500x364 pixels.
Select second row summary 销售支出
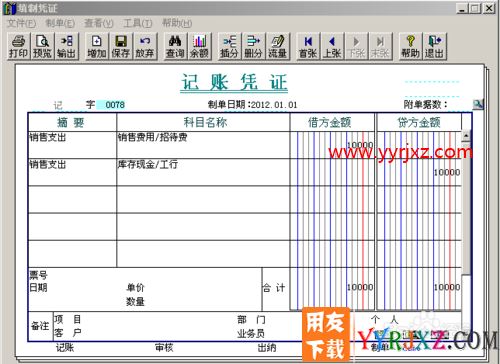[x=72, y=172]
